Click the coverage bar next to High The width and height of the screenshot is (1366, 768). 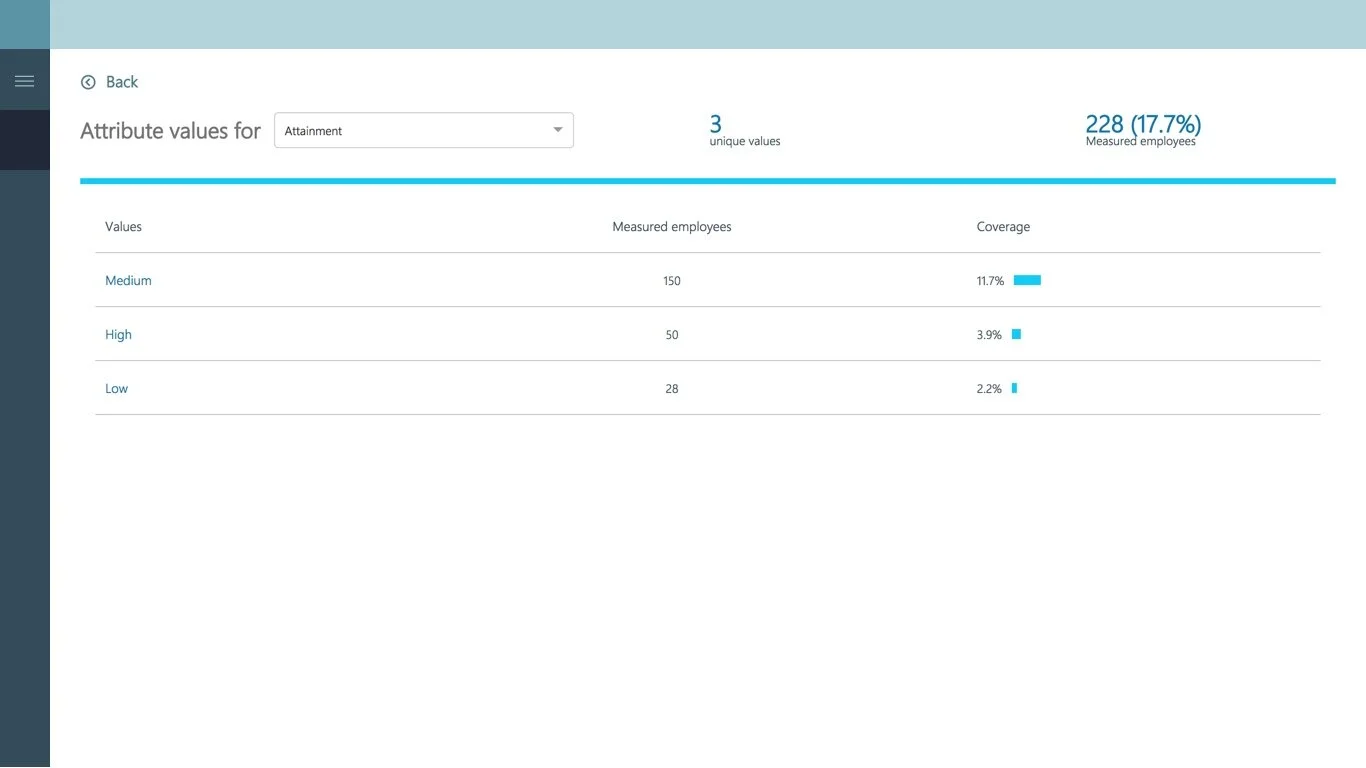1015,334
